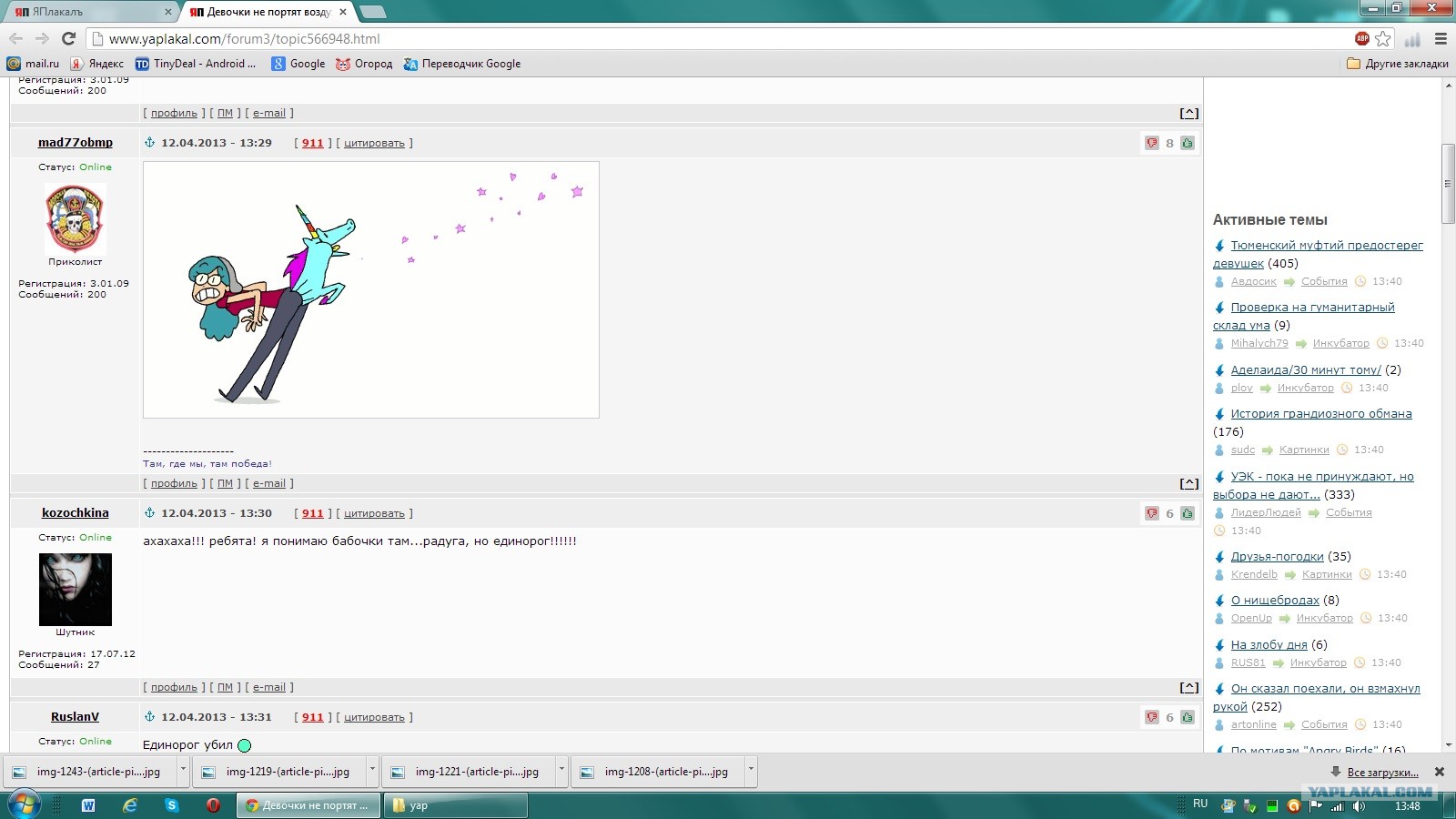The width and height of the screenshot is (1456, 819).
Task: Close the downloads bar
Action: tap(1440, 772)
